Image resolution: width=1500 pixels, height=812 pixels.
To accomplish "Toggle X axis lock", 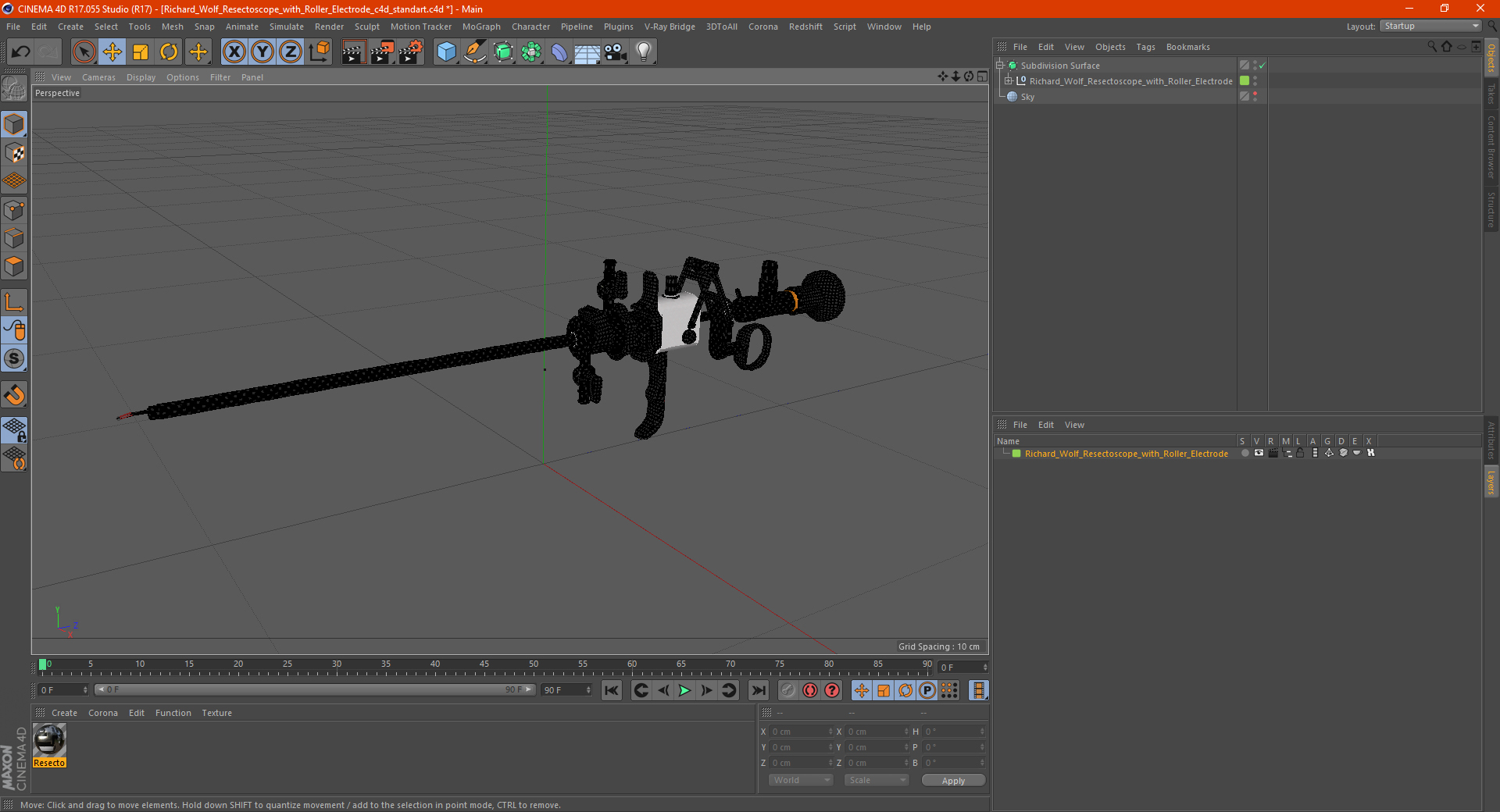I will click(x=234, y=52).
